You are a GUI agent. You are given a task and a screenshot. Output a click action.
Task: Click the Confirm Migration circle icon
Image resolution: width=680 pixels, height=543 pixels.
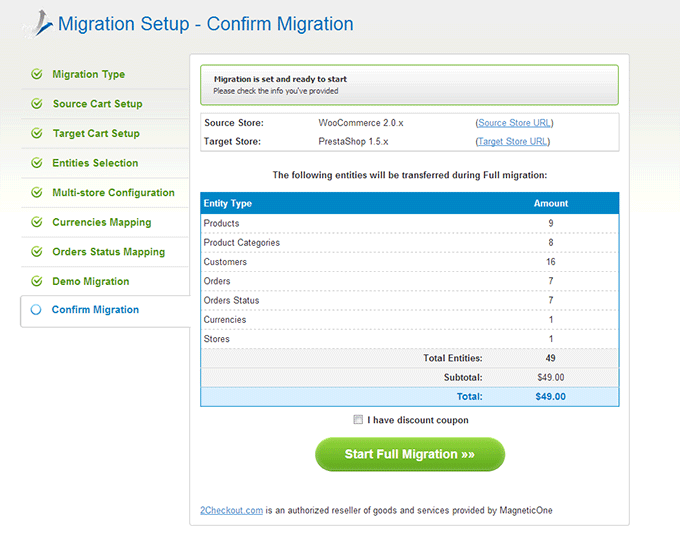[x=36, y=310]
